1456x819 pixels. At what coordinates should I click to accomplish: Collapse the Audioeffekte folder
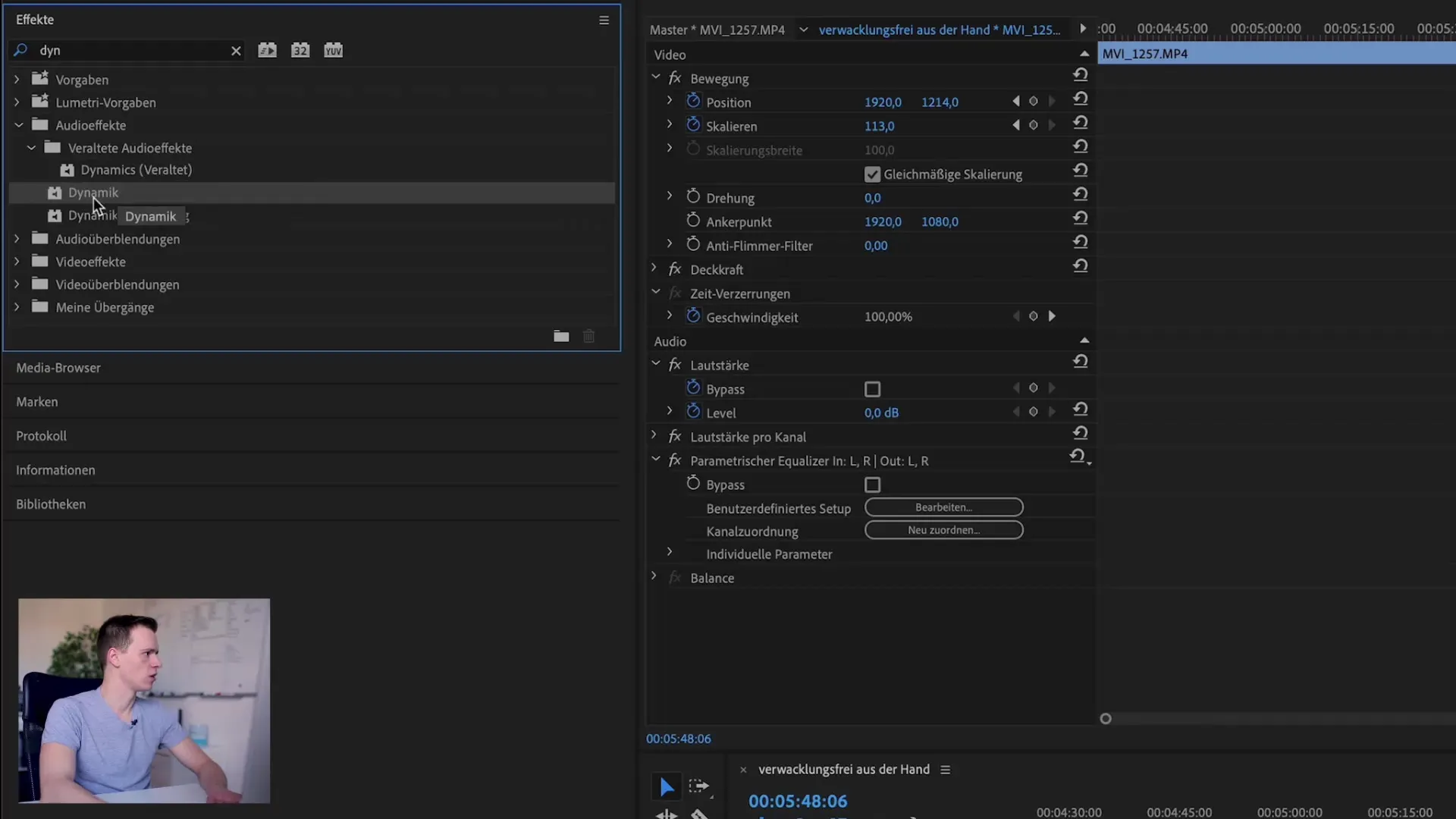[18, 125]
